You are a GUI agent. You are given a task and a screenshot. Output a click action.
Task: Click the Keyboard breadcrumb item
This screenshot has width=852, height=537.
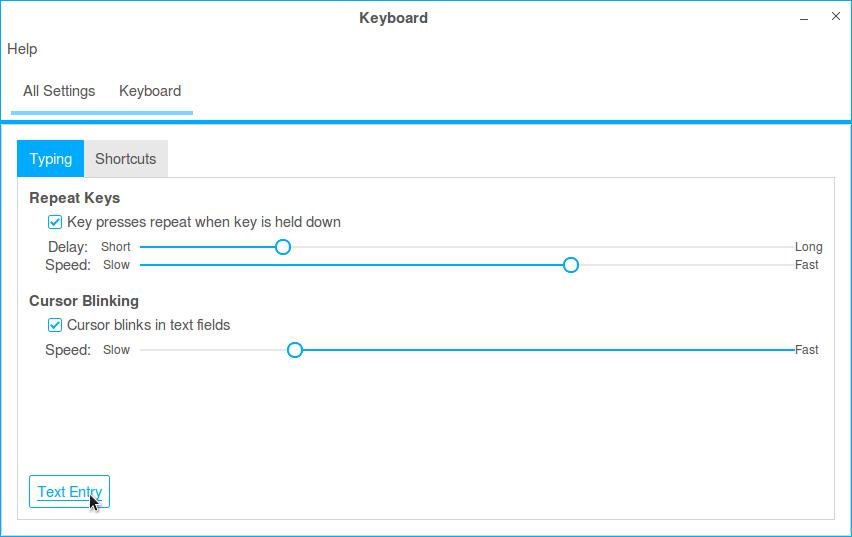click(150, 91)
